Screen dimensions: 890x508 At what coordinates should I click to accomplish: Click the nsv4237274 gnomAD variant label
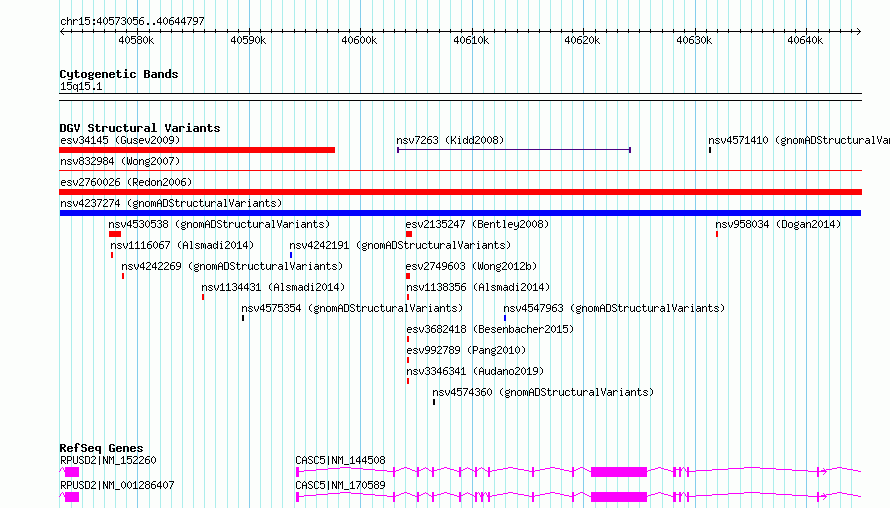(171, 203)
